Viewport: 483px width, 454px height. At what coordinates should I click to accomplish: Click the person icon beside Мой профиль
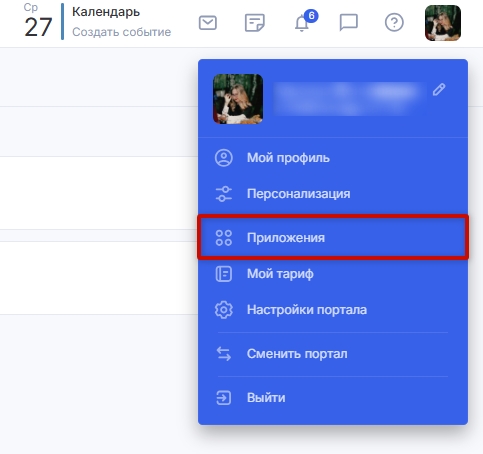pyautogui.click(x=224, y=158)
